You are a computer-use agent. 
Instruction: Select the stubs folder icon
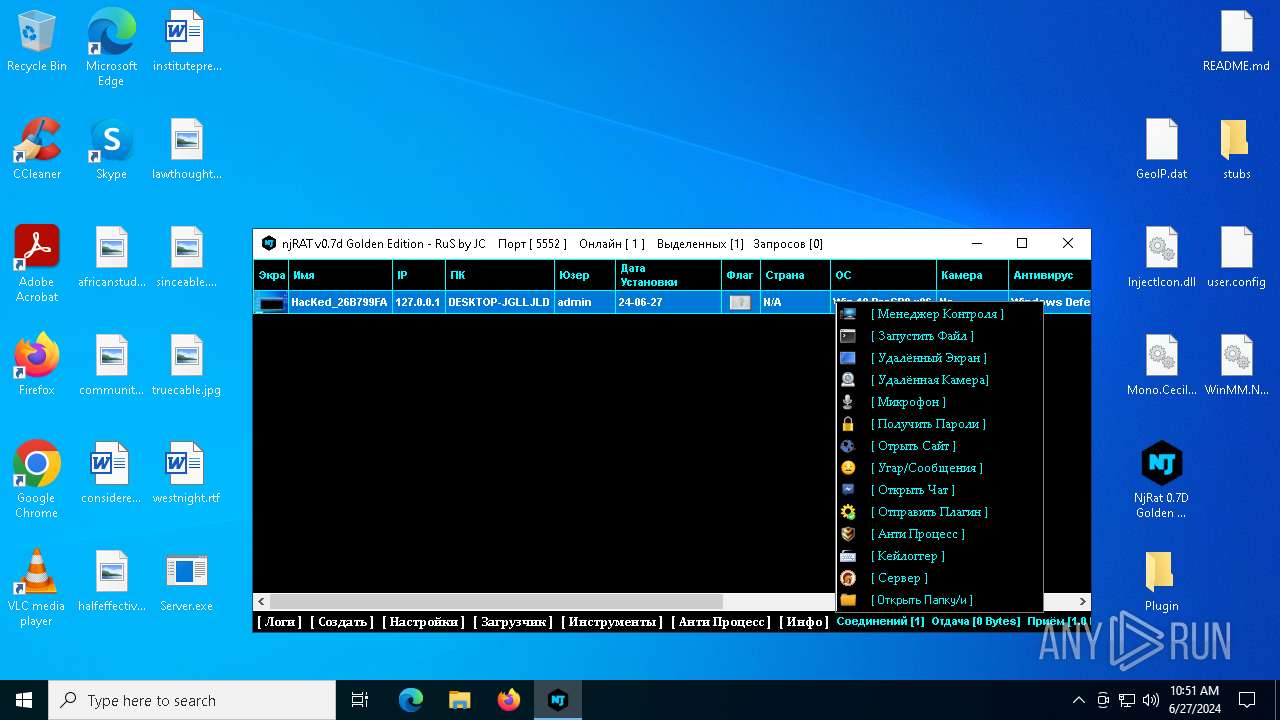(x=1236, y=148)
